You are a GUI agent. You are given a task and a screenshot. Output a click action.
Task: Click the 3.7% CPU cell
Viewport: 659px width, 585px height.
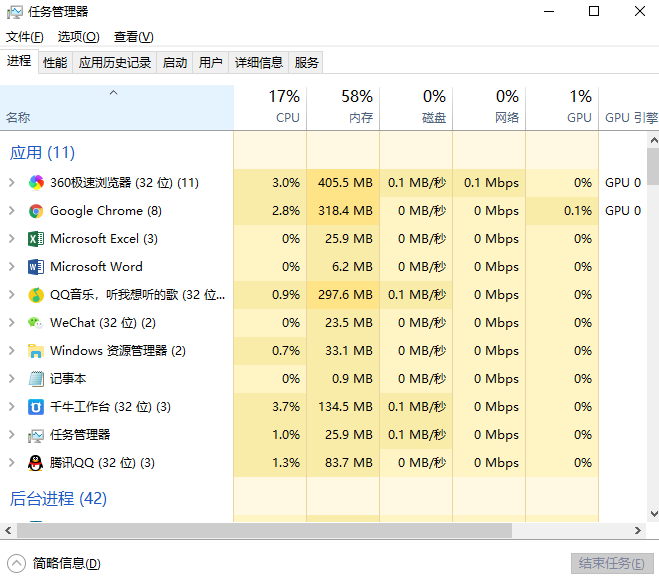coord(270,407)
